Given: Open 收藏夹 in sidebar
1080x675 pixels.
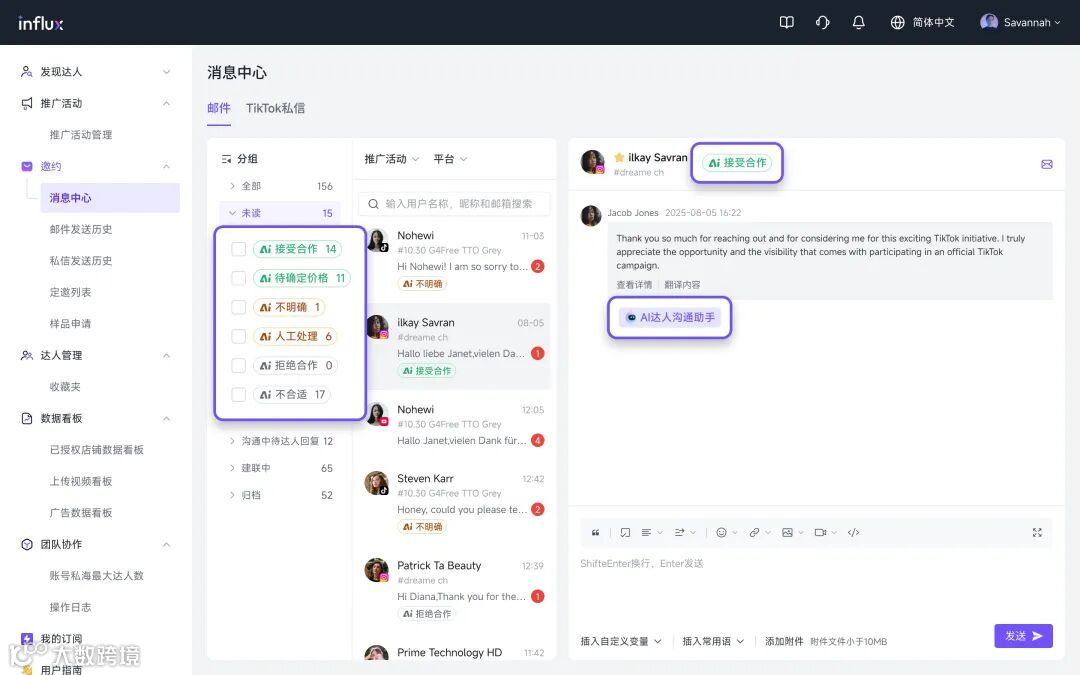Looking at the screenshot, I should pos(65,387).
